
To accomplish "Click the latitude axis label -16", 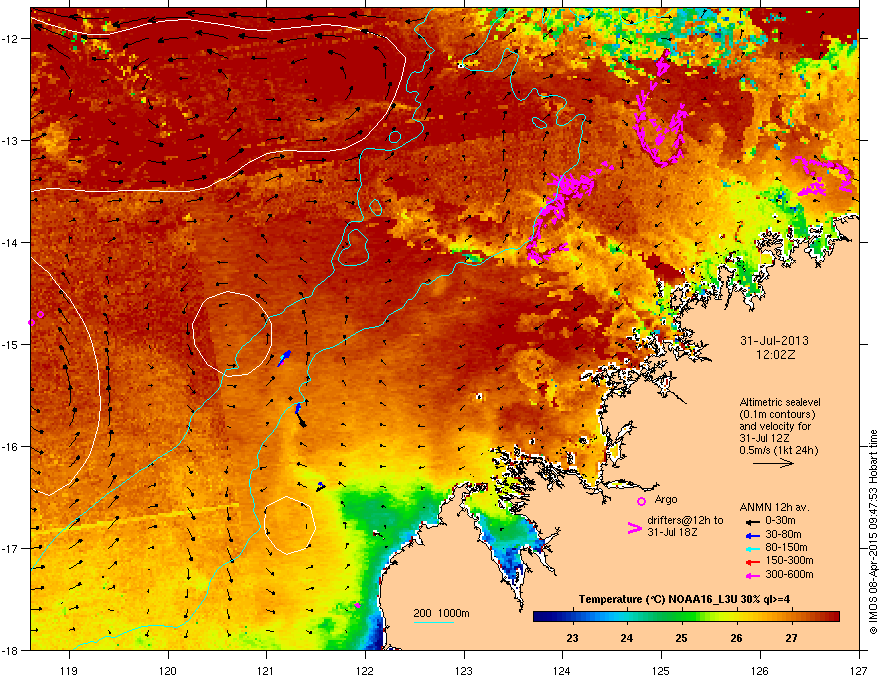I will coord(10,446).
